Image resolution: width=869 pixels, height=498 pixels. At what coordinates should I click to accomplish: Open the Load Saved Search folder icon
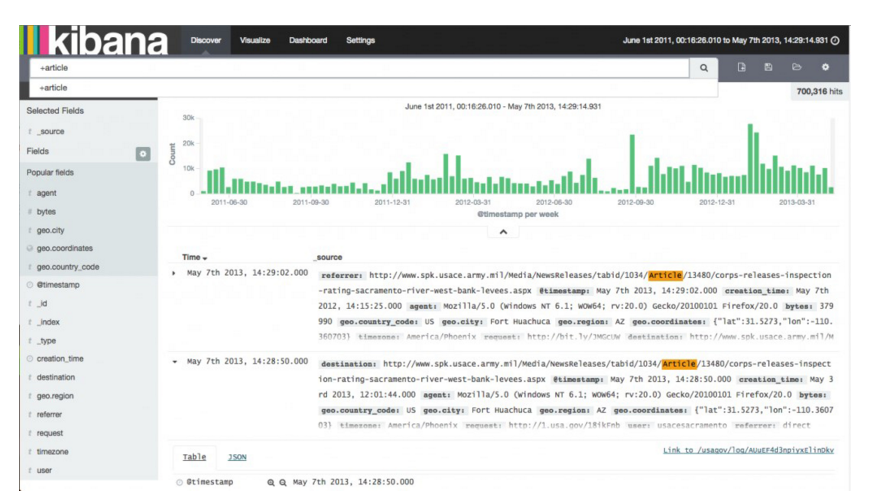(796, 68)
